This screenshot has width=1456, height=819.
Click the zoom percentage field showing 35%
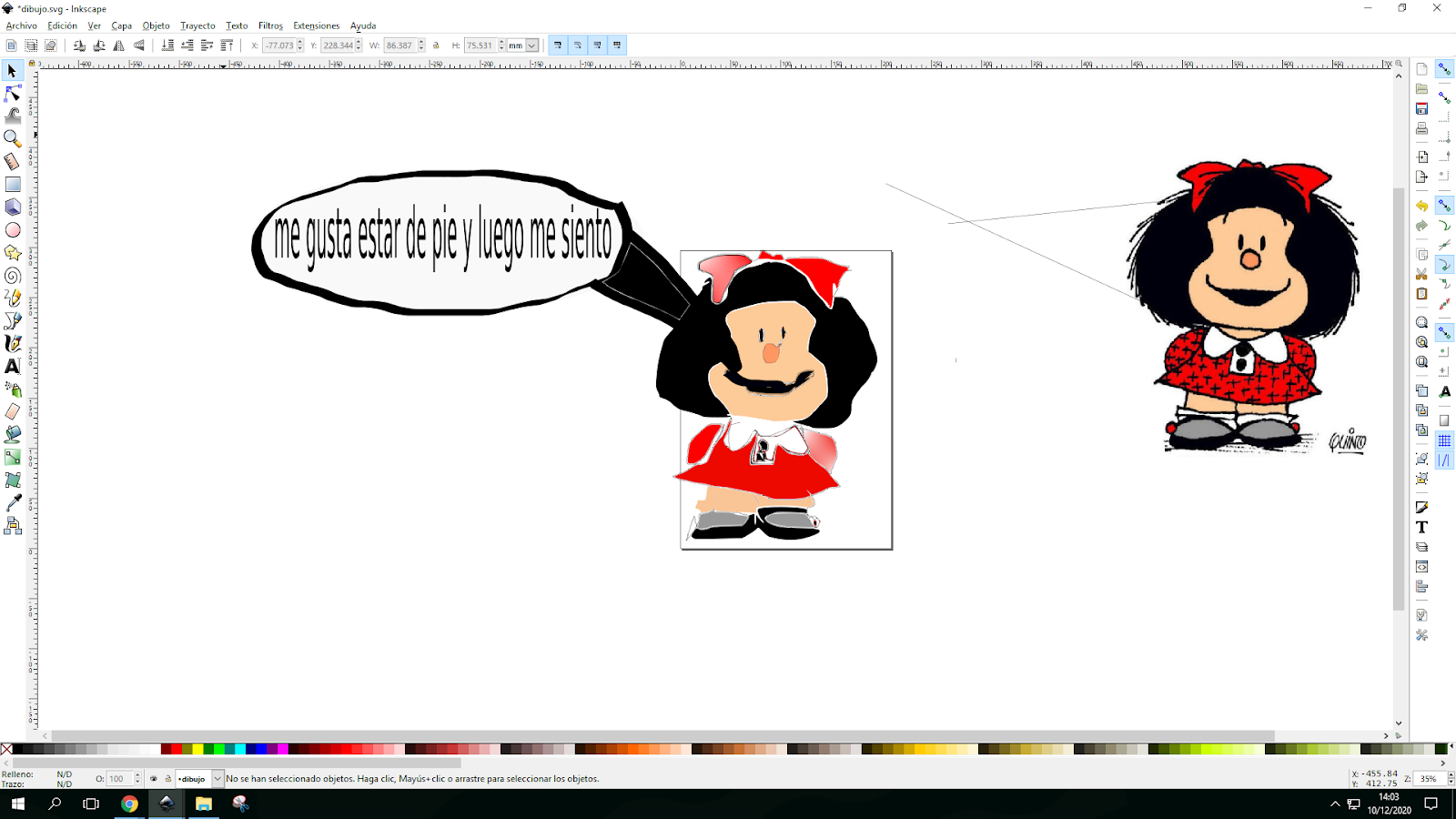(x=1431, y=779)
